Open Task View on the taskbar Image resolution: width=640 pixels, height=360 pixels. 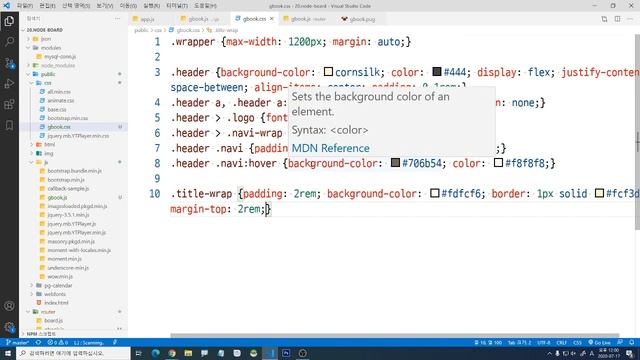pyautogui.click(x=138, y=353)
